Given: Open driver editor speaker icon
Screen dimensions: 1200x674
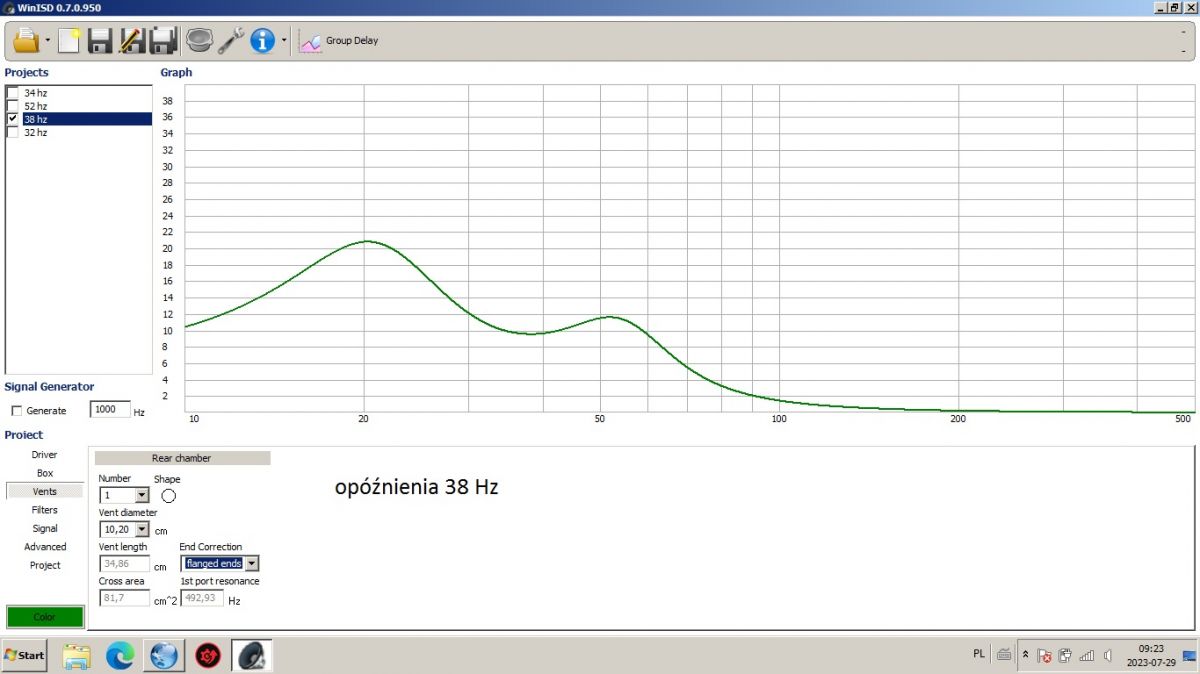Looking at the screenshot, I should tap(199, 41).
